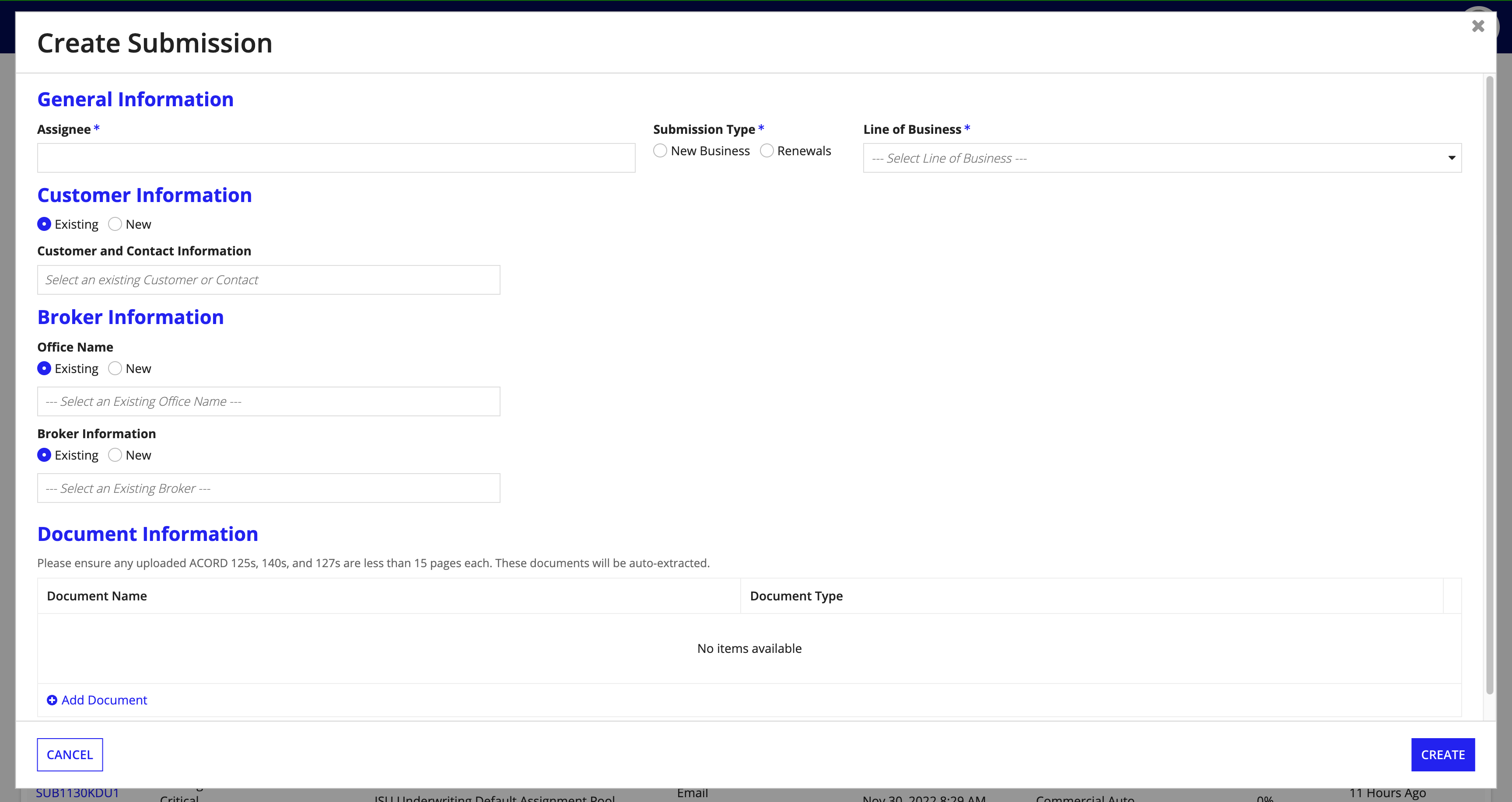The image size is (1512, 802).
Task: Open the Line of Business dropdown arrow
Action: click(x=1451, y=158)
